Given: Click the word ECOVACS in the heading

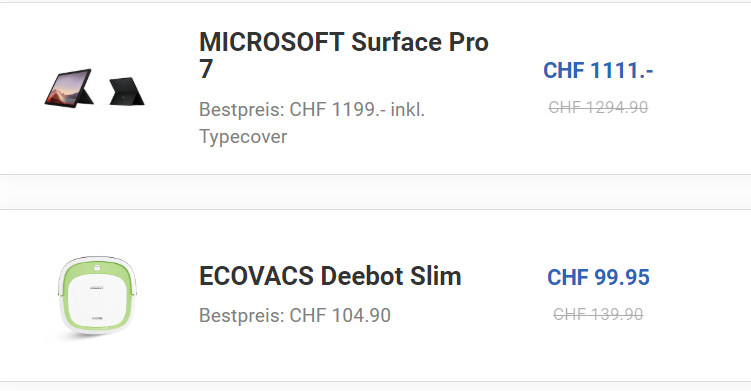Looking at the screenshot, I should tap(256, 276).
